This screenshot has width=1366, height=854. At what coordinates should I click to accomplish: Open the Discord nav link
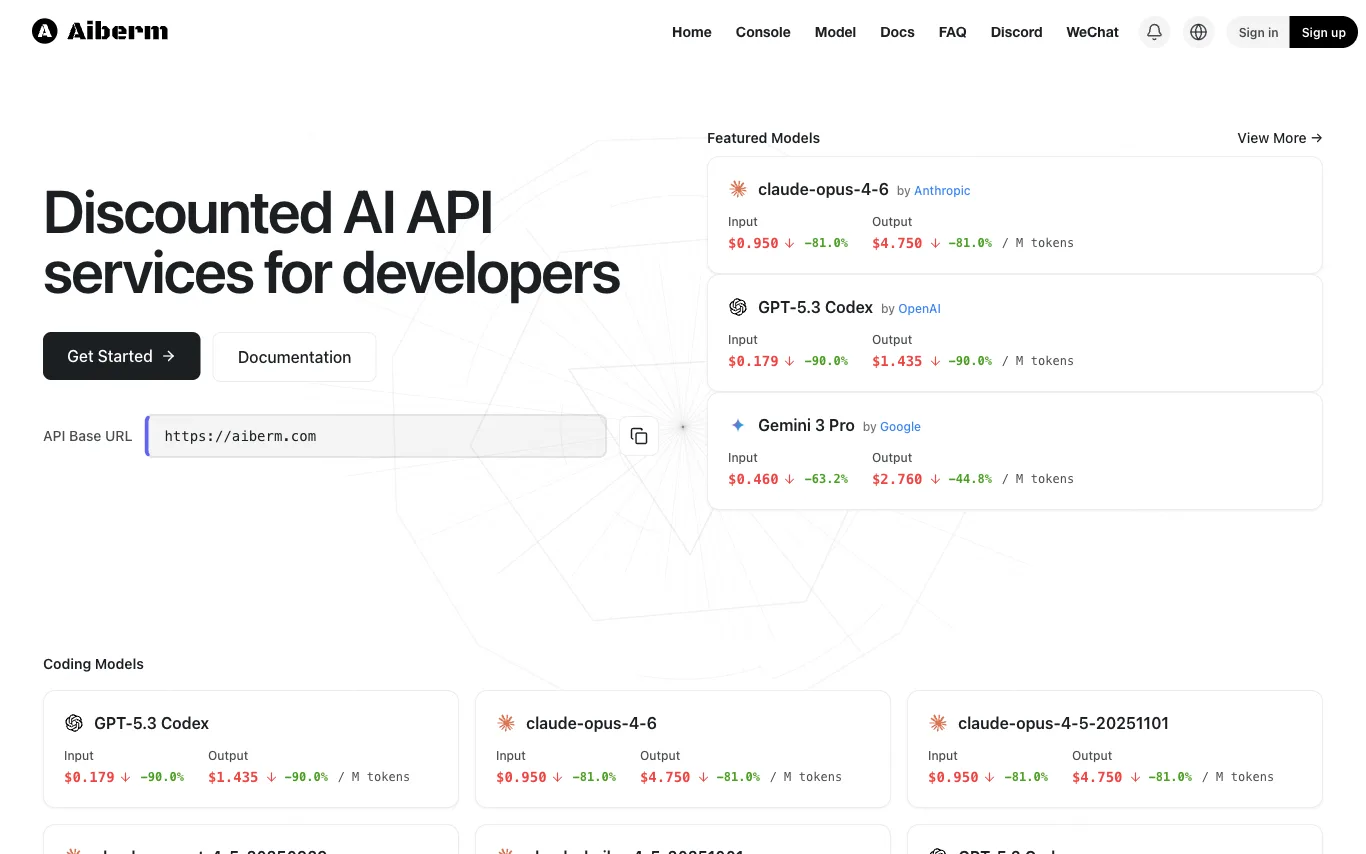pos(1016,32)
